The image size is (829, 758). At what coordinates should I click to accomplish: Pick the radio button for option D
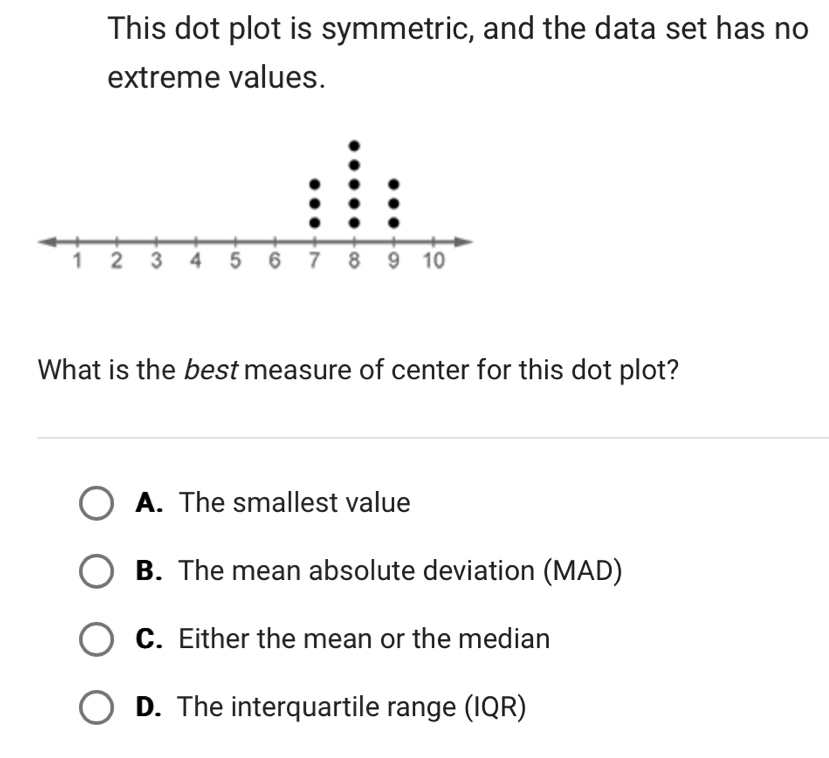click(97, 707)
